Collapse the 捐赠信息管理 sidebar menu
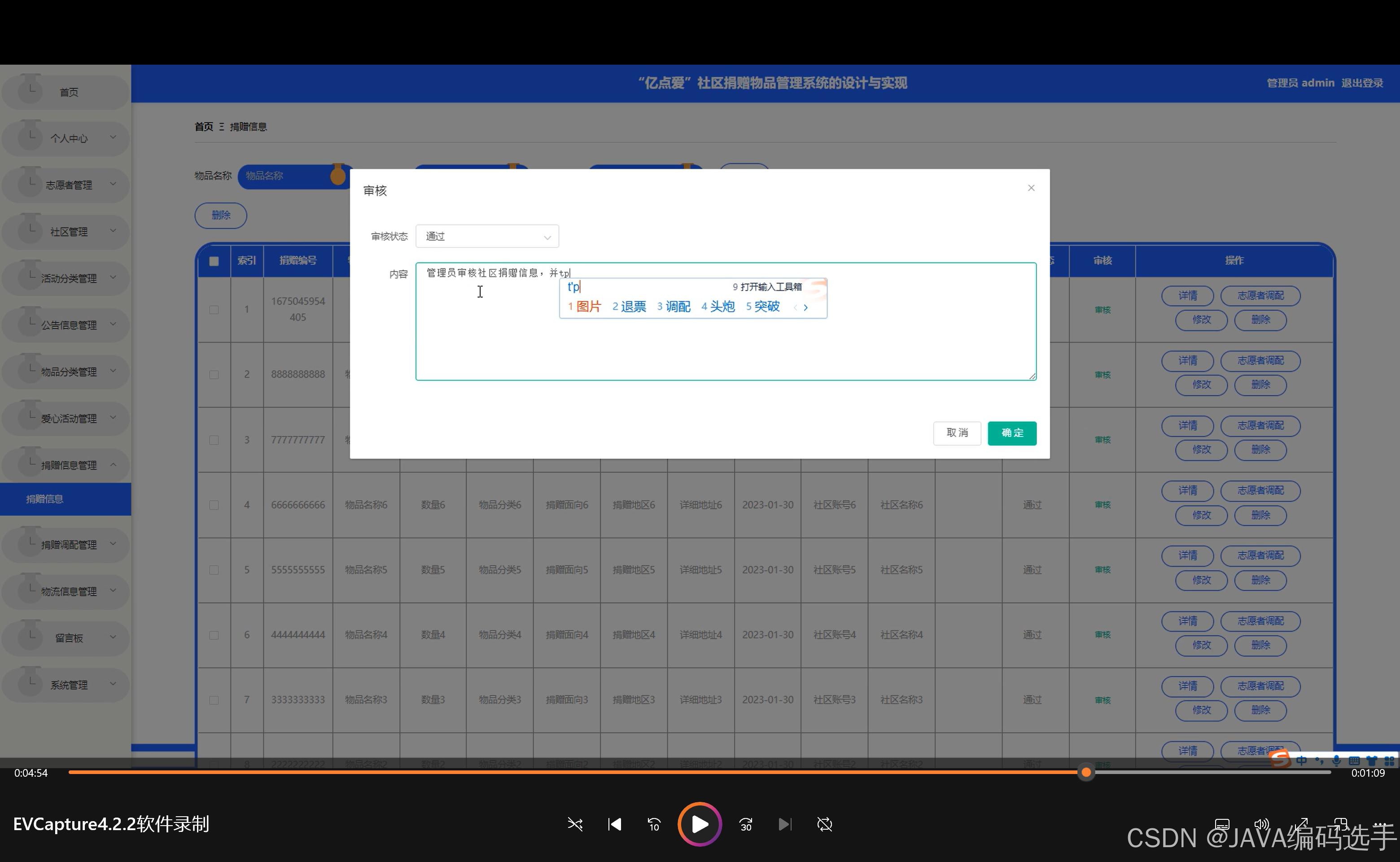Viewport: 1400px width, 862px height. (x=66, y=465)
